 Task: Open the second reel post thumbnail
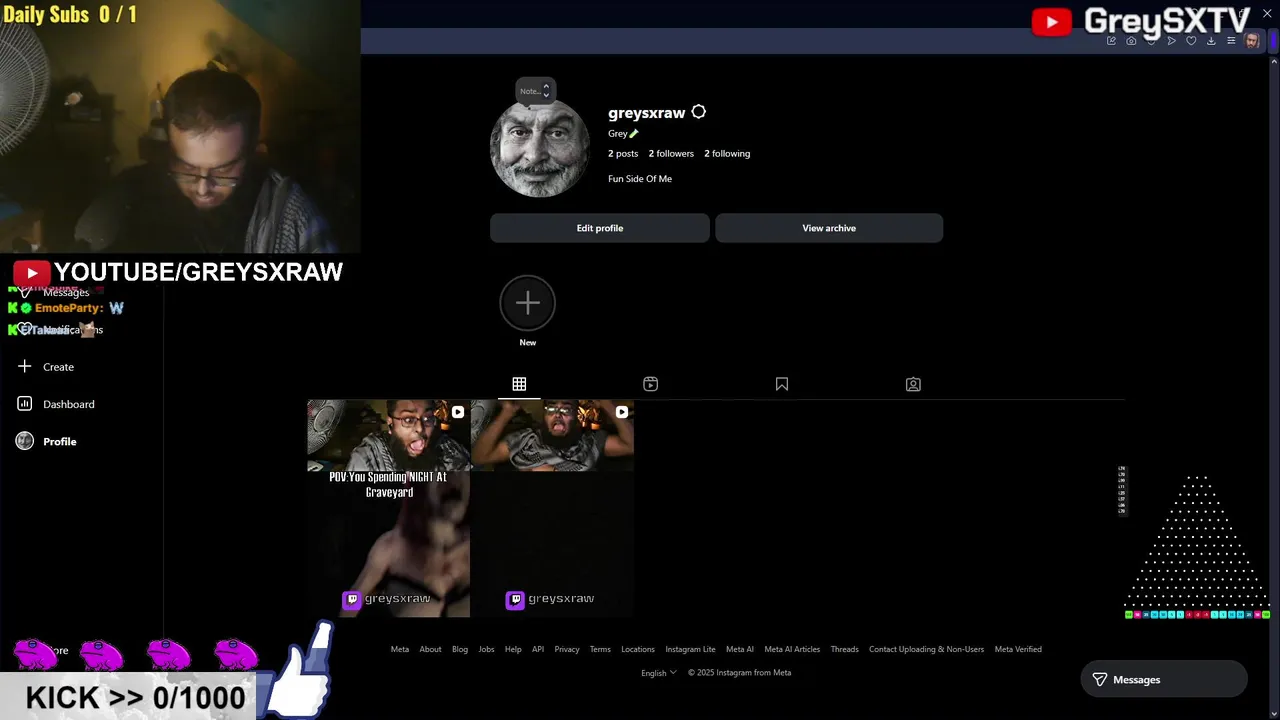tap(552, 508)
